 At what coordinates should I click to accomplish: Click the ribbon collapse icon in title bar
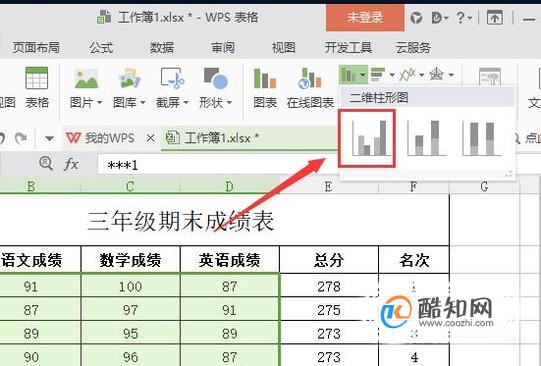coord(494,17)
